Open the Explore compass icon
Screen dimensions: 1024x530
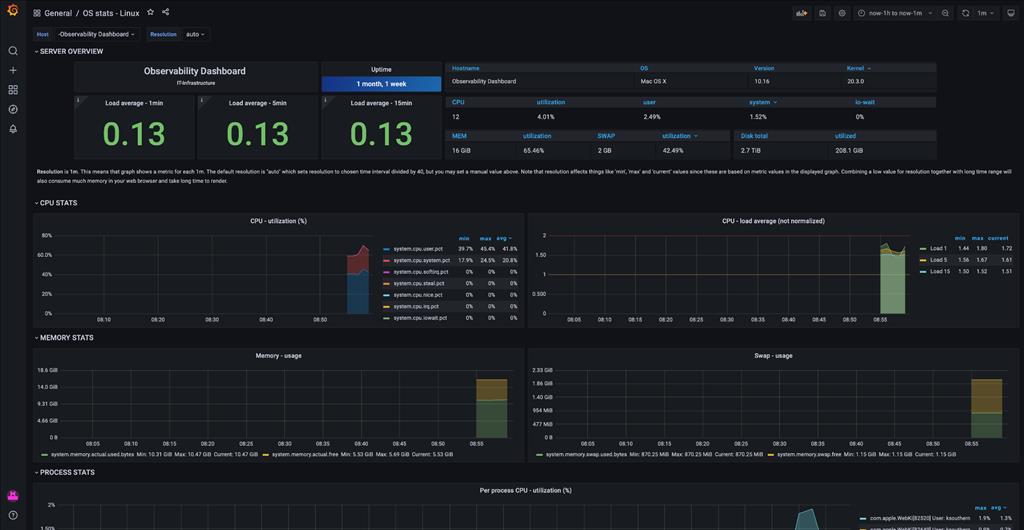pos(13,109)
